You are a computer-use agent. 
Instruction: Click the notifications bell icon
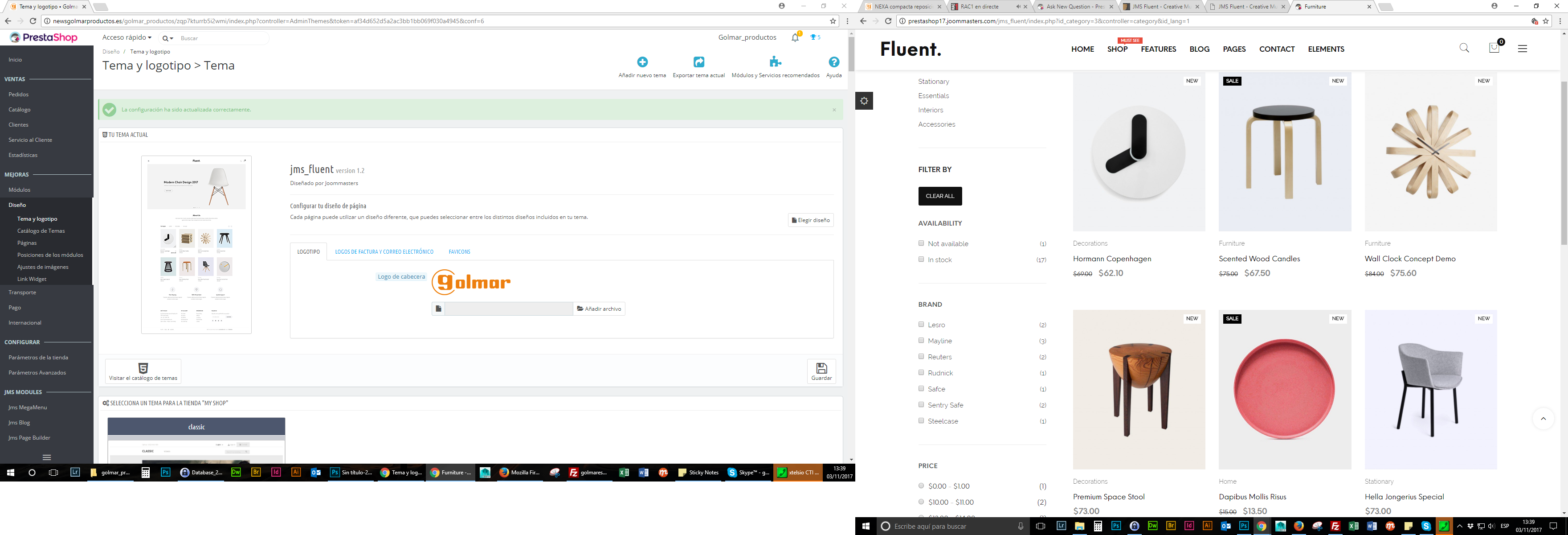(795, 38)
